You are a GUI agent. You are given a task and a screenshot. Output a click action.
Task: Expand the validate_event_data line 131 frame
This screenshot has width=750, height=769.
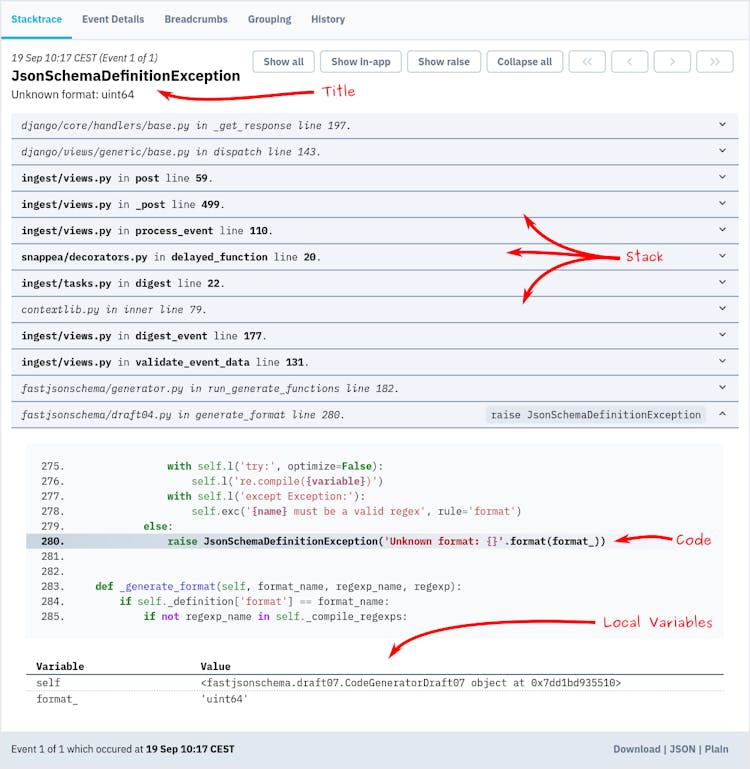click(x=722, y=362)
